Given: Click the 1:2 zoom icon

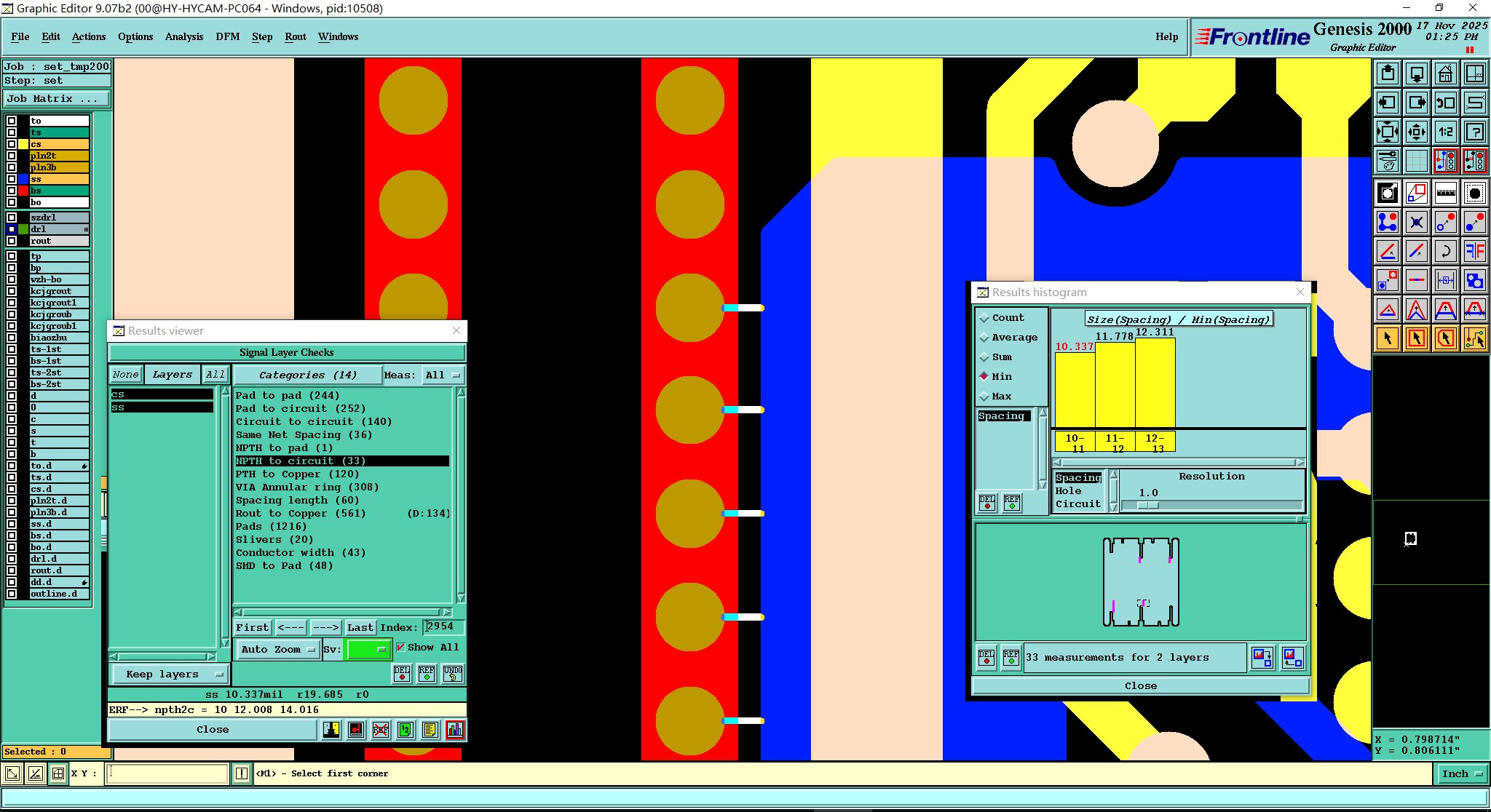Looking at the screenshot, I should (1445, 132).
